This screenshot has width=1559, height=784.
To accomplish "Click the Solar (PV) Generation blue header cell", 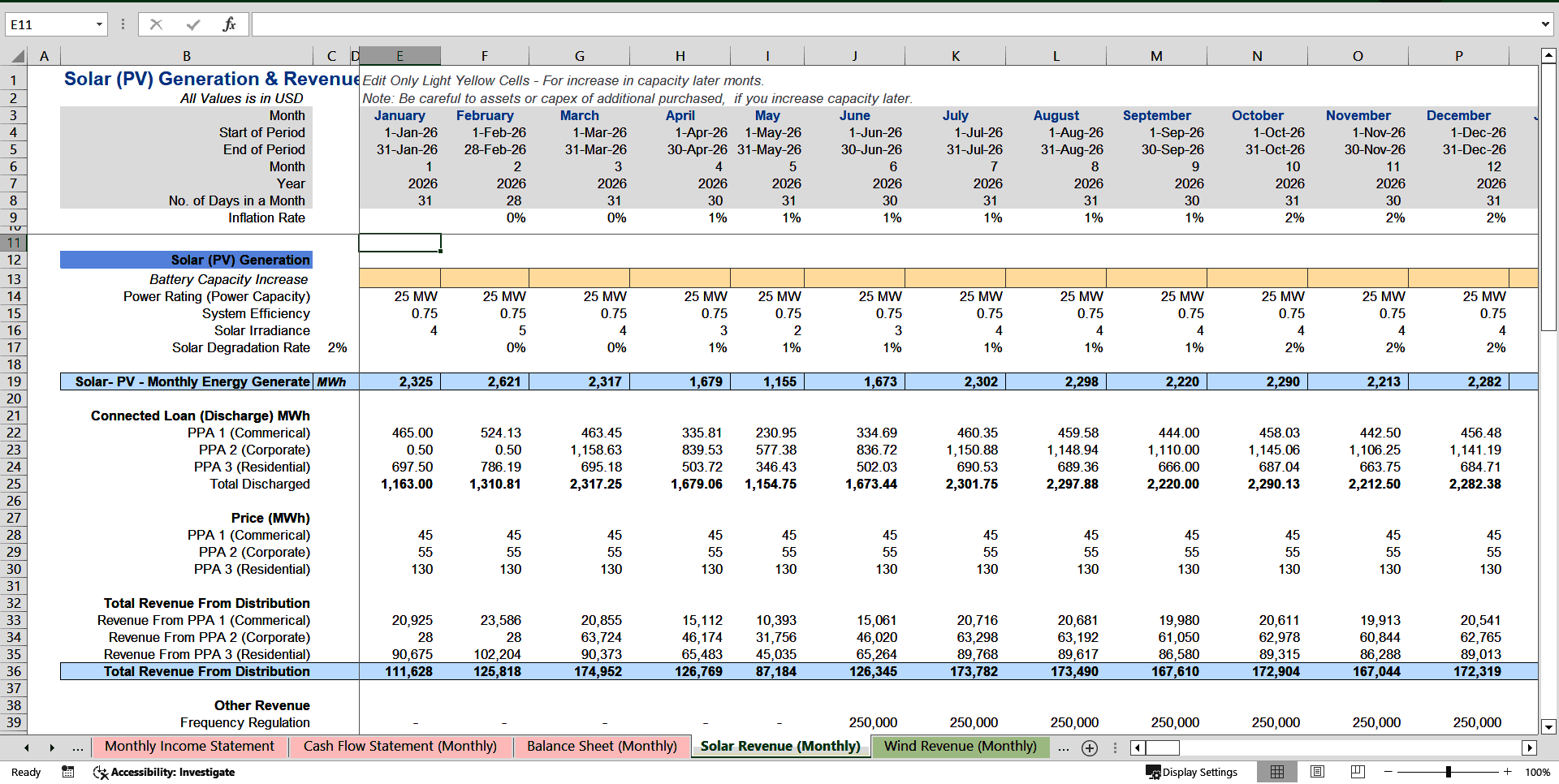I will (186, 260).
